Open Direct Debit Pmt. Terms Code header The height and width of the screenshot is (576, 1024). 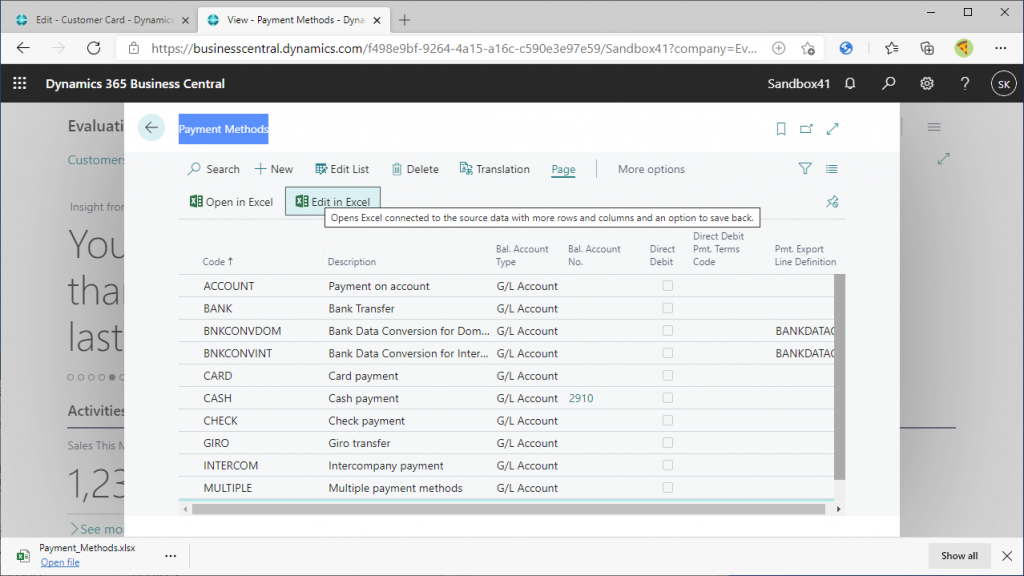click(718, 249)
